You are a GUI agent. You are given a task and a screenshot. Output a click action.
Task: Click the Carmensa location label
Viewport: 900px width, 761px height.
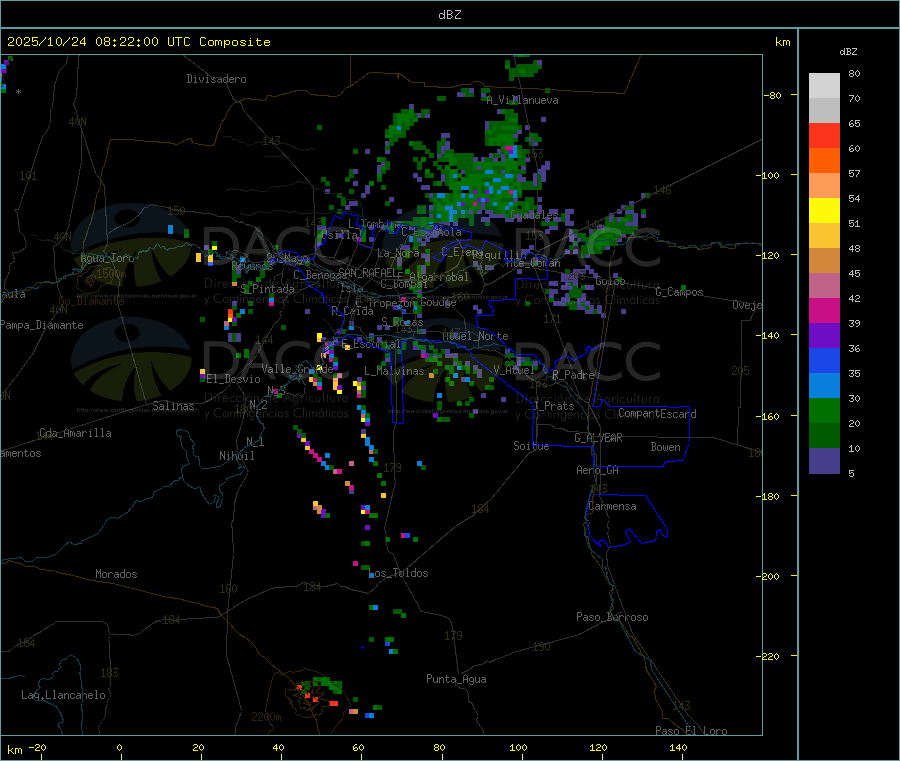point(612,506)
